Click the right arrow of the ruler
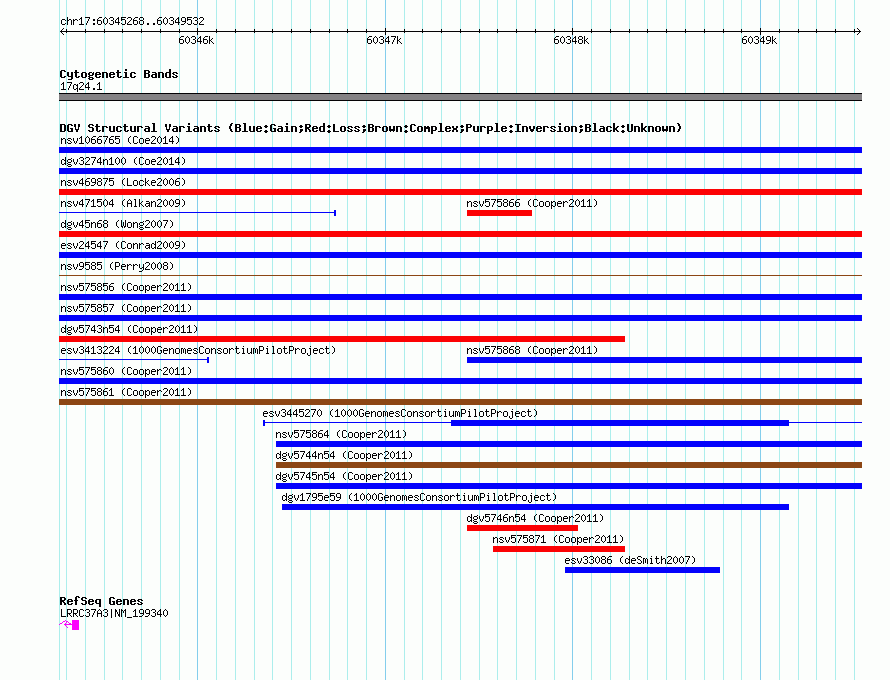The width and height of the screenshot is (890, 680). pyautogui.click(x=858, y=32)
